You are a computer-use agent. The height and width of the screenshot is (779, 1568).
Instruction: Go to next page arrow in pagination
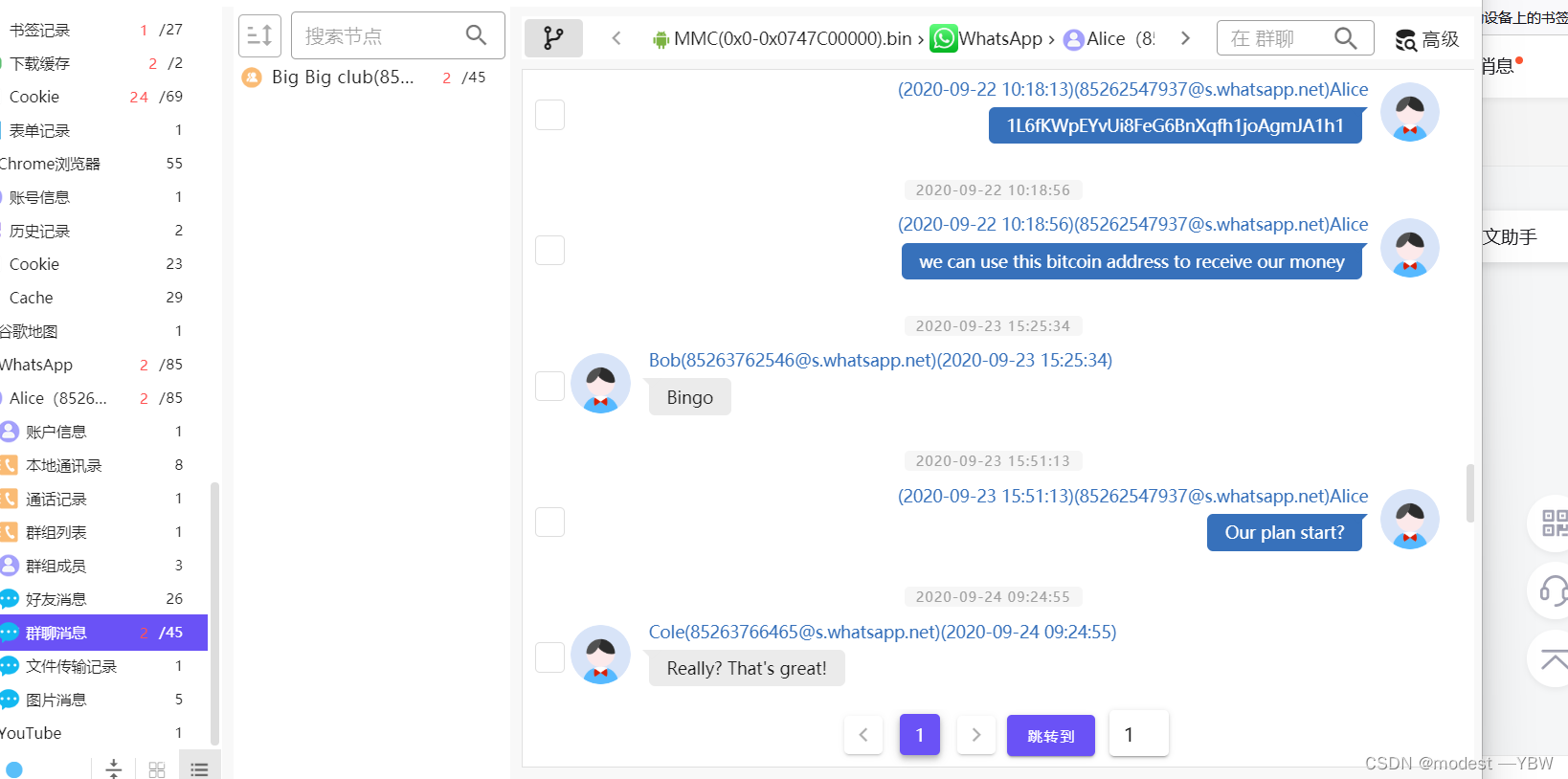click(976, 735)
